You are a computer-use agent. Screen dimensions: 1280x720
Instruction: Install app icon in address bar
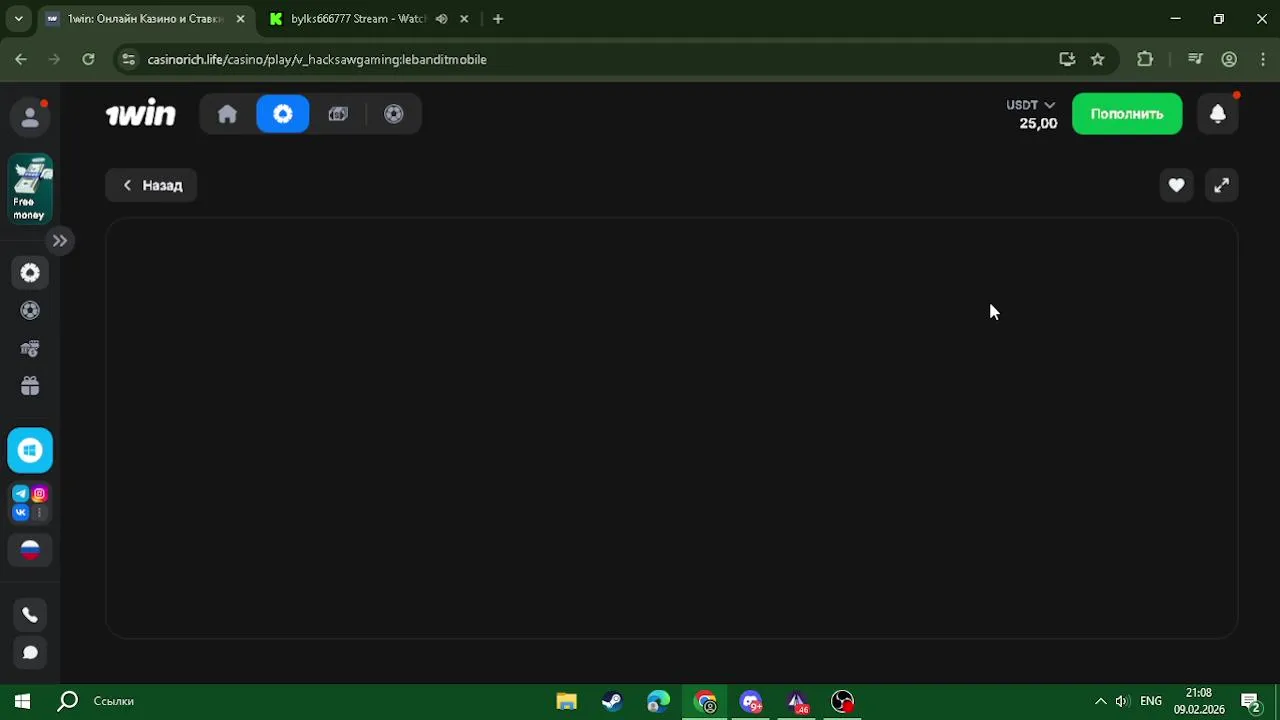[1067, 59]
